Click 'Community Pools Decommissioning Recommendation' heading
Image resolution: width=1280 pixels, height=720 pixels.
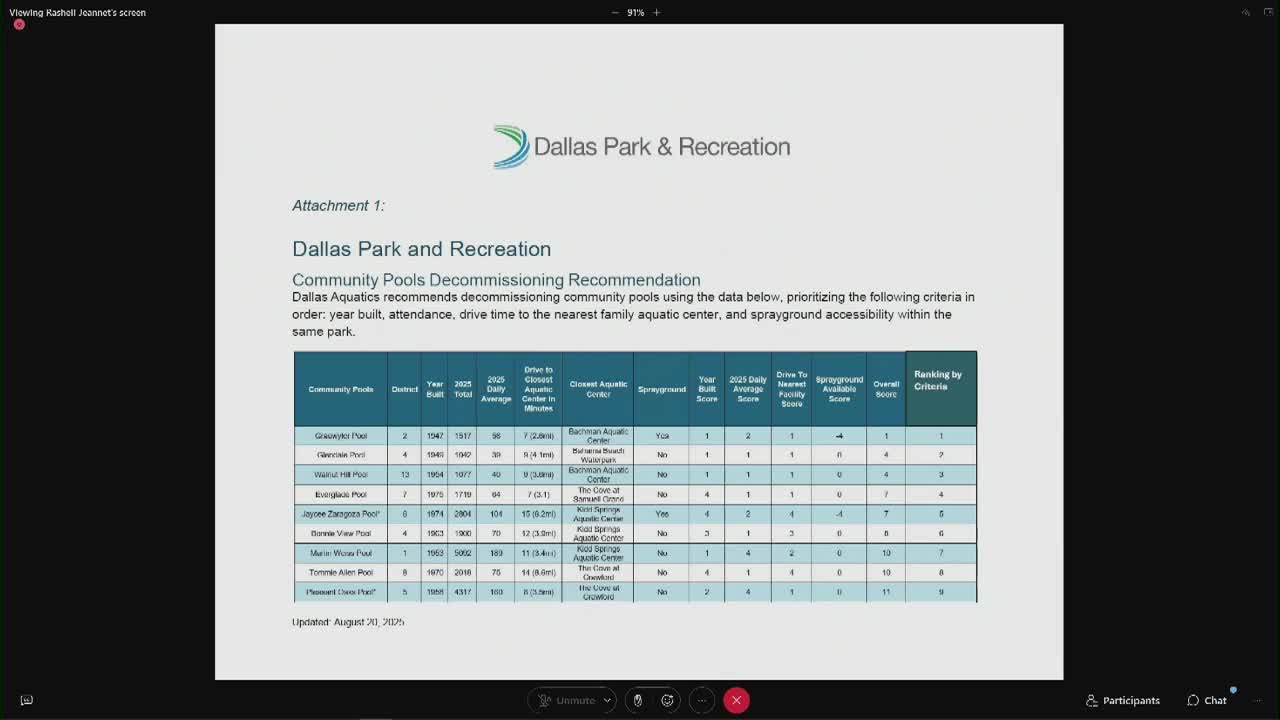496,280
